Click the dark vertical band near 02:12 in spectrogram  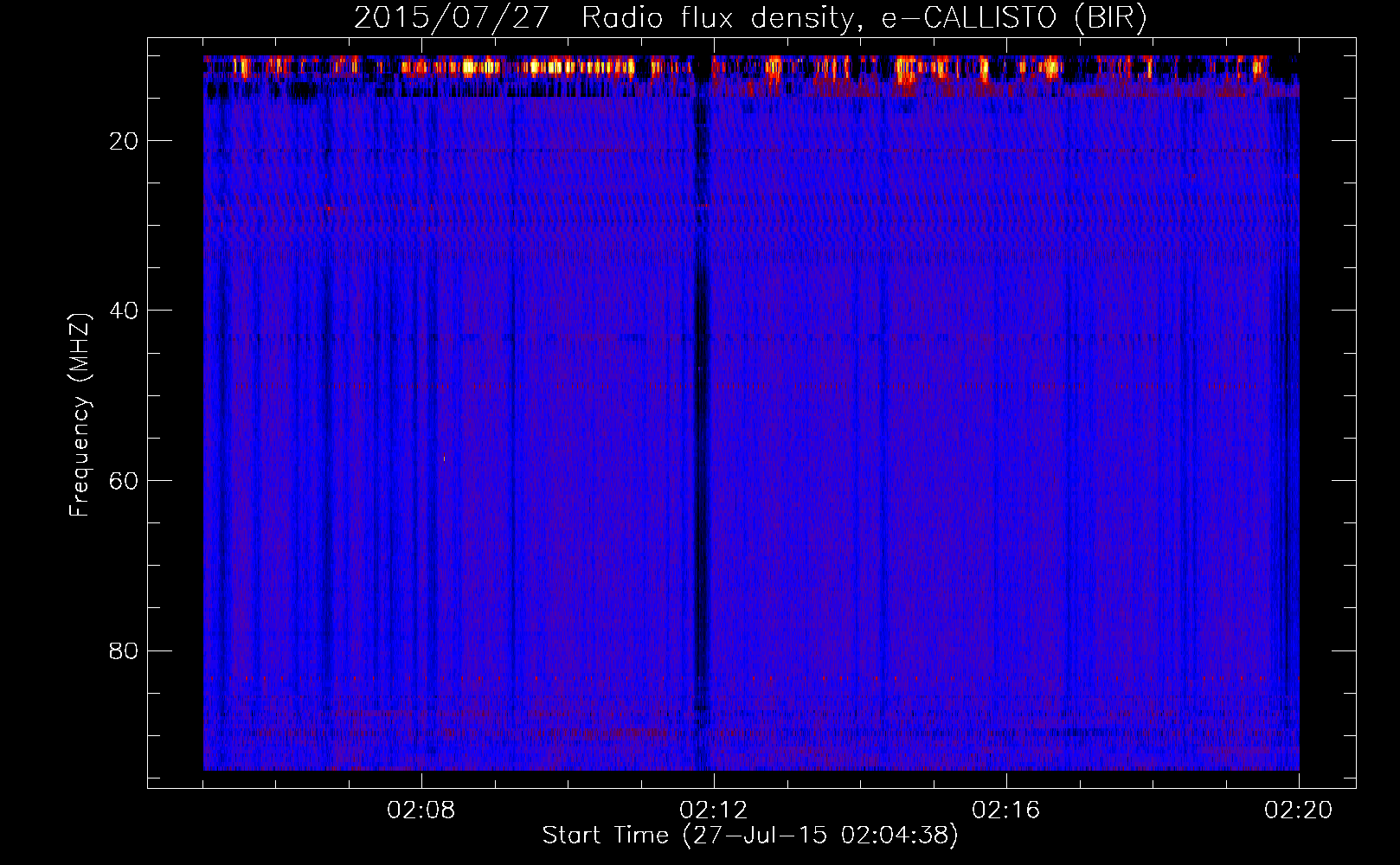coord(701,415)
